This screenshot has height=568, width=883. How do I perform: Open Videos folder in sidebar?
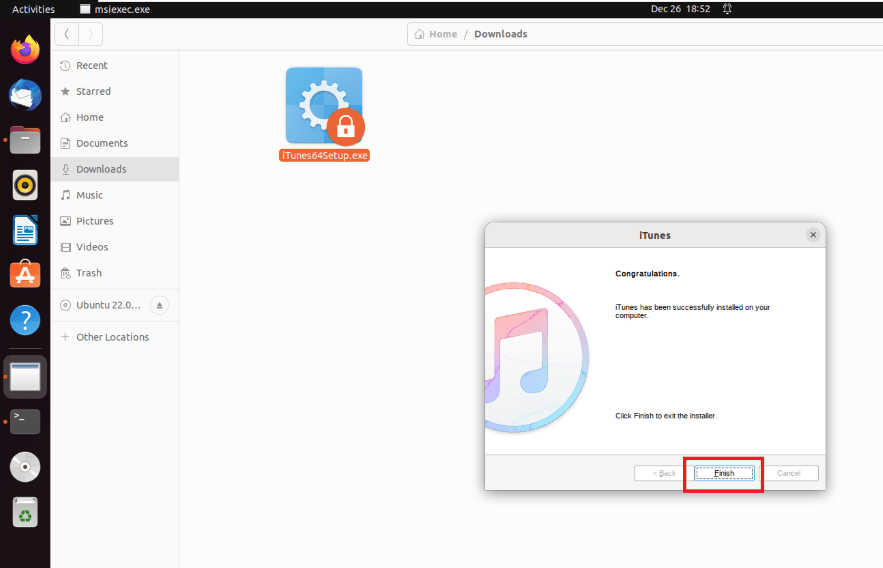coord(115,247)
